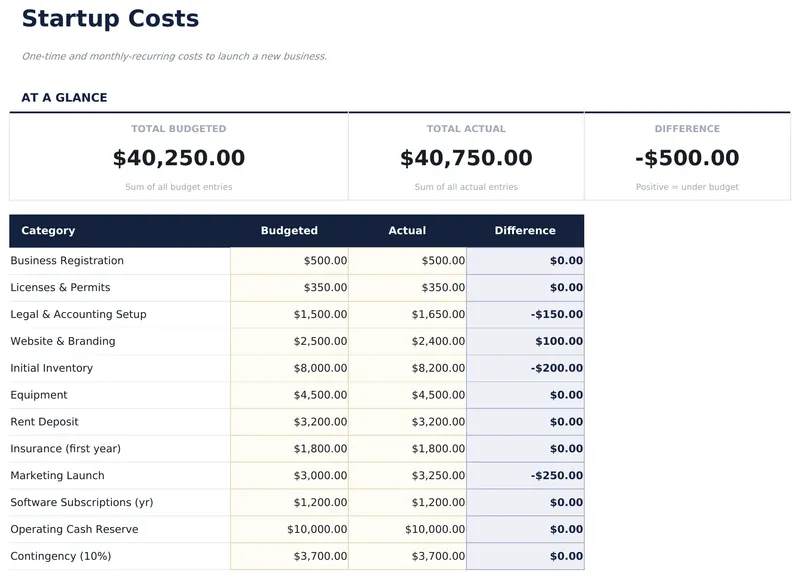
Task: Select the Actual cell for Marketing Launch
Action: [x=407, y=476]
